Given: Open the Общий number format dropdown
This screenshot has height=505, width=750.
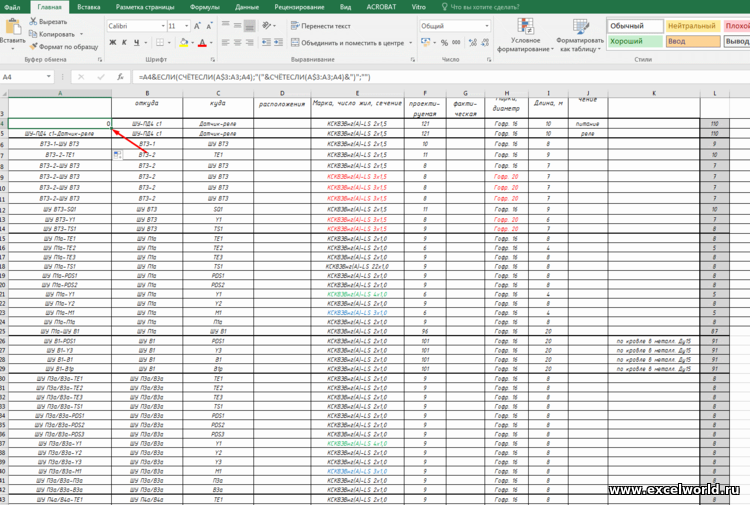Looking at the screenshot, I should (x=487, y=26).
